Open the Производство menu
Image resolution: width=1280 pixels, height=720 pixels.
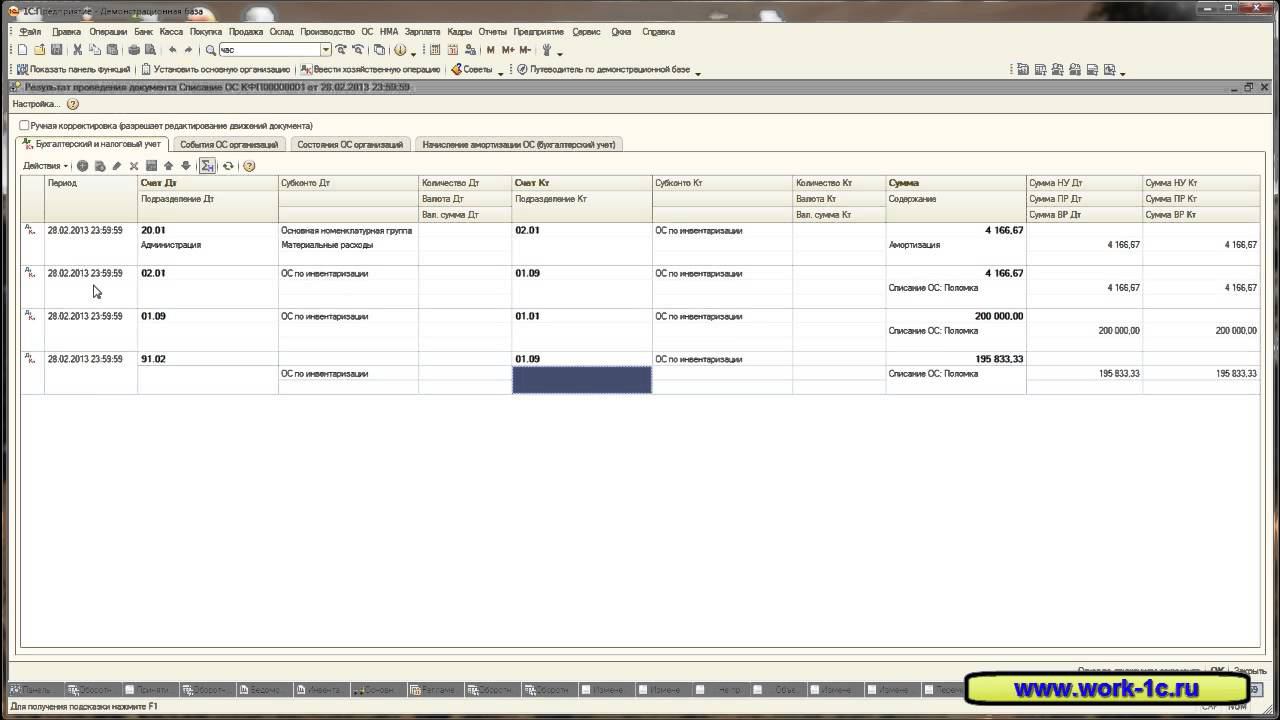click(x=328, y=32)
